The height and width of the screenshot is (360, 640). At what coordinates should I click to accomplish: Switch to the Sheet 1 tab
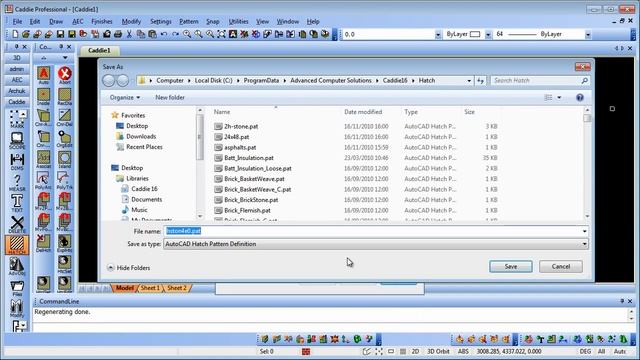(150, 288)
